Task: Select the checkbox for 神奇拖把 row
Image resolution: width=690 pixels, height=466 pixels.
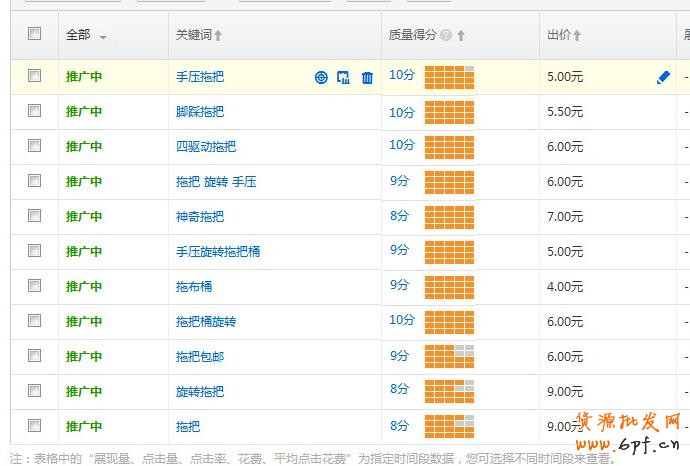Action: pos(35,216)
